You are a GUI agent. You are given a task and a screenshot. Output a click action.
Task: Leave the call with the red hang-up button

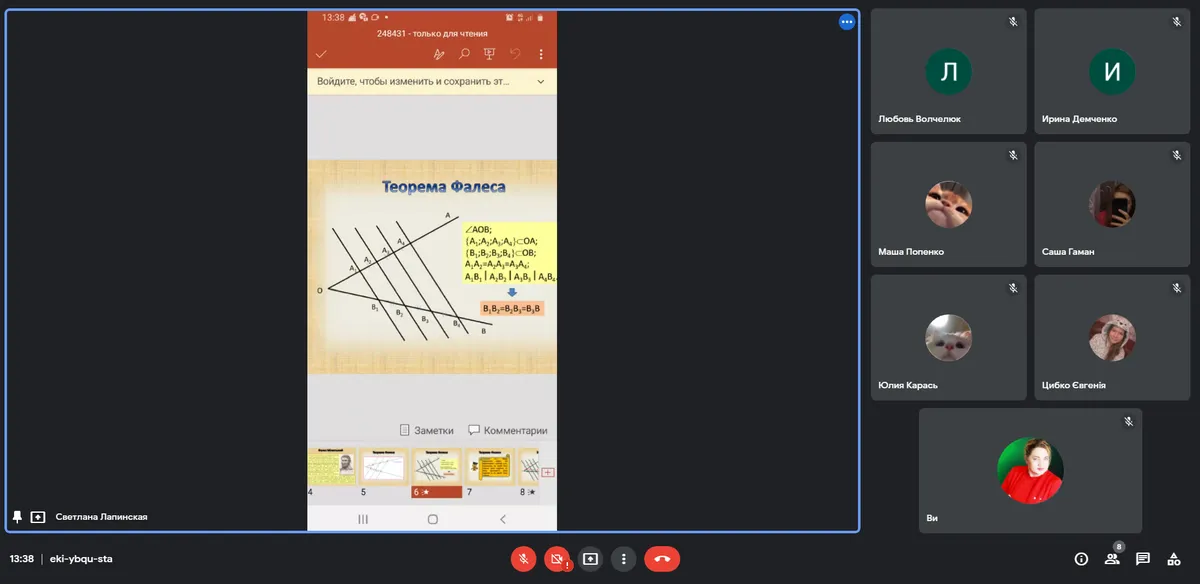[x=662, y=559]
